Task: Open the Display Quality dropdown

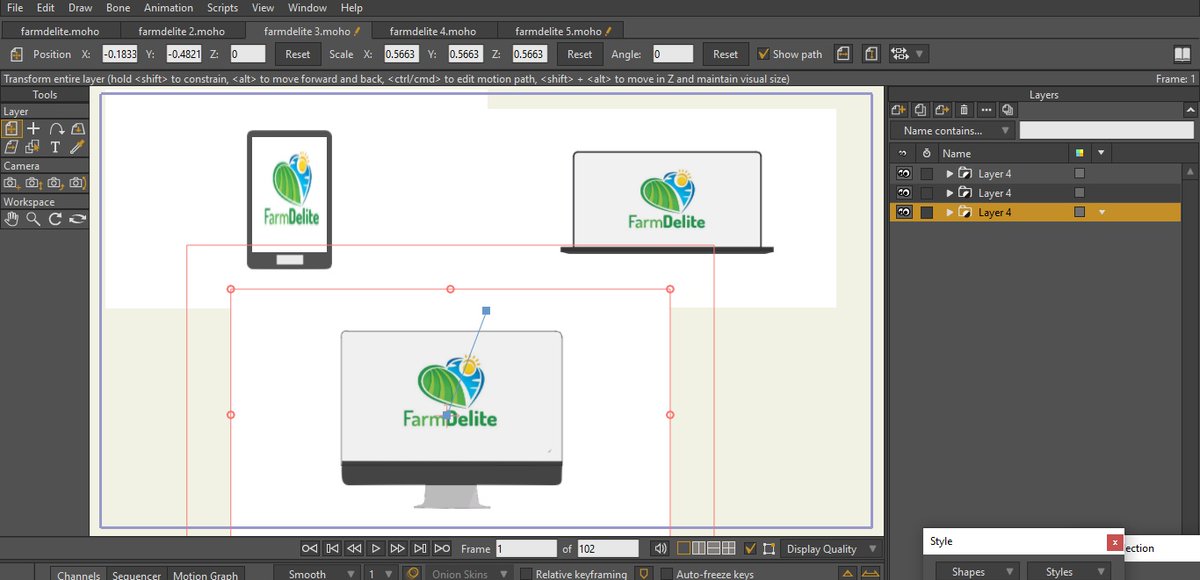Action: [x=832, y=548]
